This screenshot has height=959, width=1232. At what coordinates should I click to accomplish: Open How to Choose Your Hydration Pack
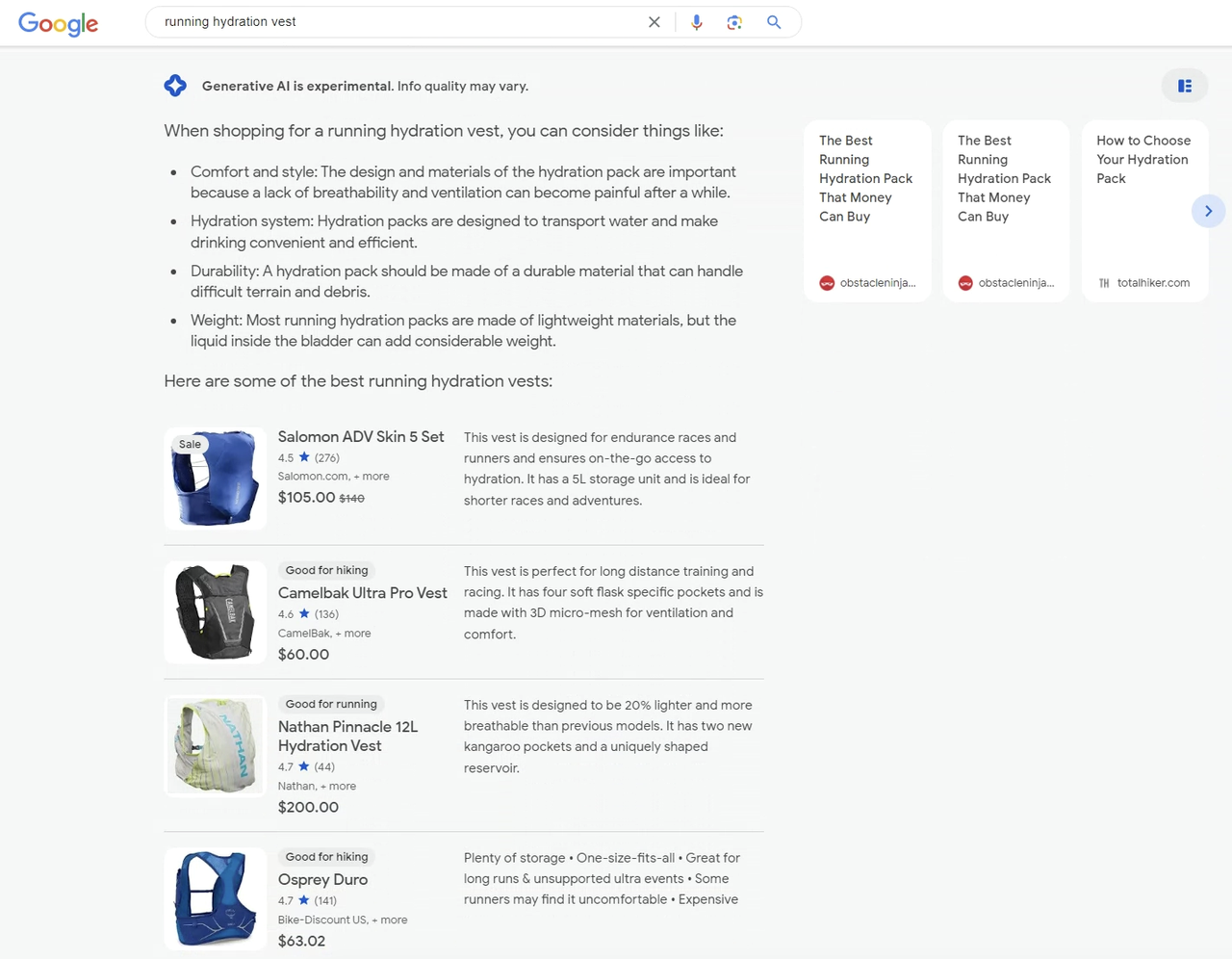(1144, 211)
